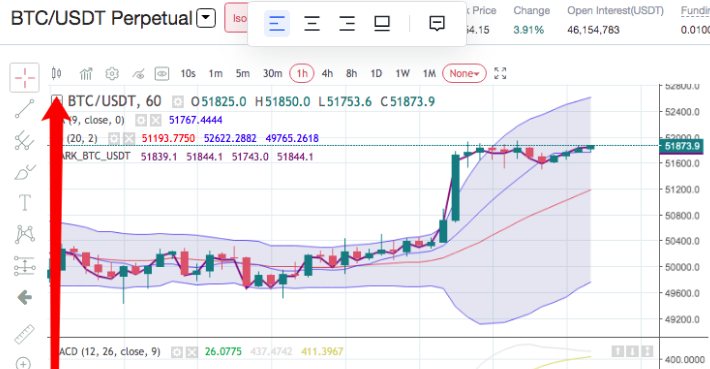Viewport: 710px width, 369px height.
Task: Toggle the boxed eye visibility icon
Action: [162, 73]
